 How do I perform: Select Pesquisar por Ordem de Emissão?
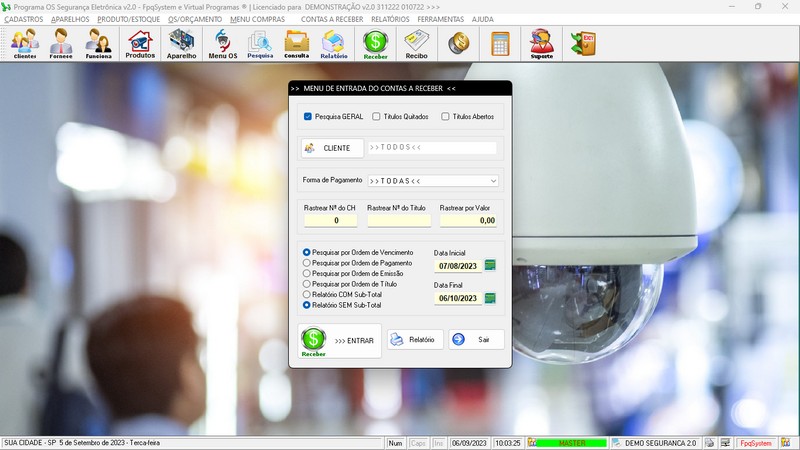[x=307, y=273]
